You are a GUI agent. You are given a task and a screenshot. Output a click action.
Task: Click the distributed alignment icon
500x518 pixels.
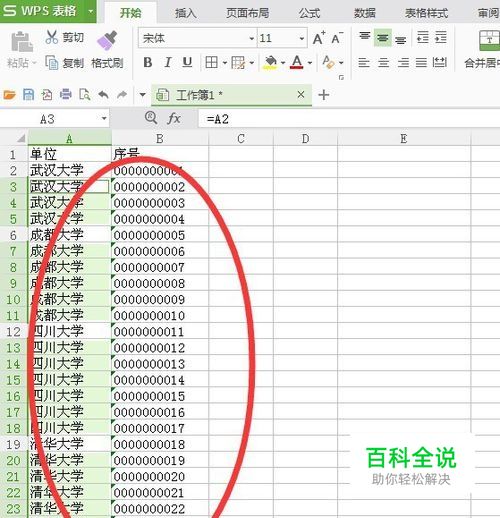pos(439,62)
